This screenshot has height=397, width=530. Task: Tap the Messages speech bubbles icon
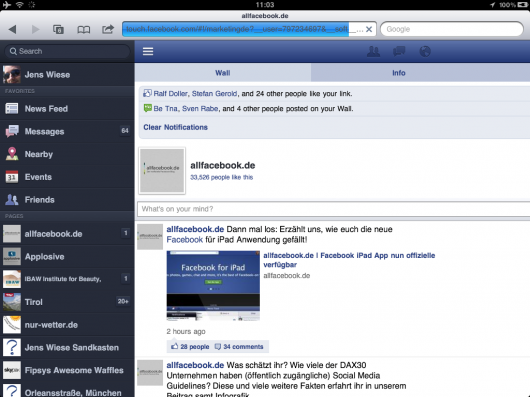coord(12,131)
